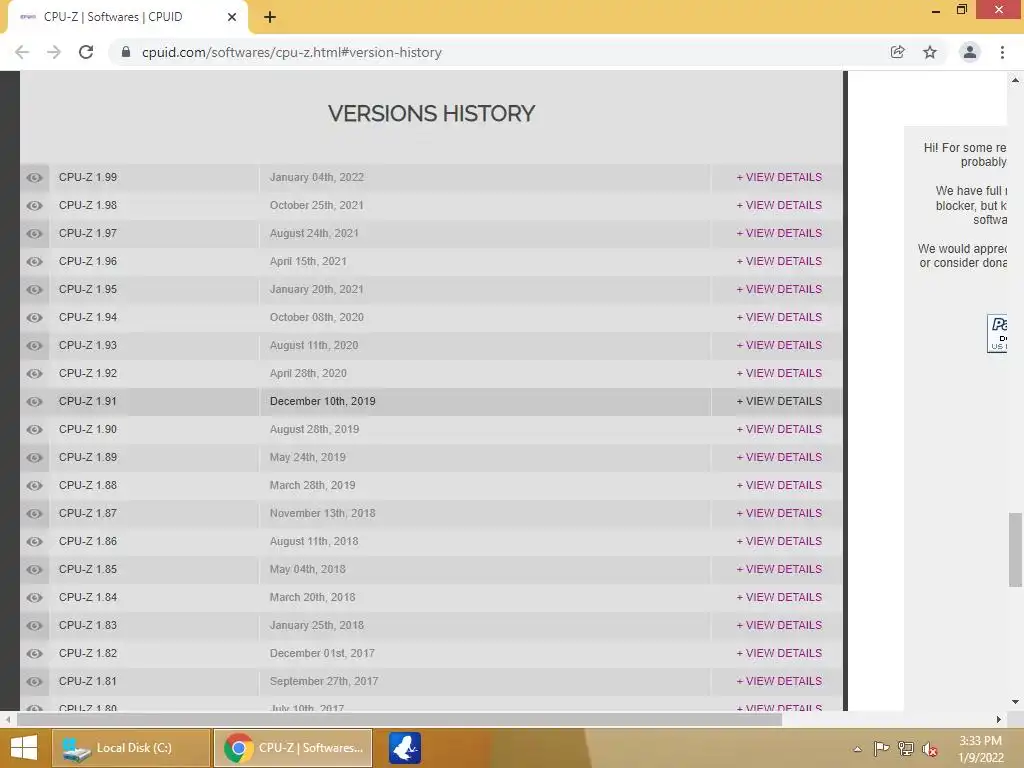Screen dimensions: 1024x768
Task: Click View Details in the CPU-Z 1.92 row
Action: pyautogui.click(x=779, y=374)
